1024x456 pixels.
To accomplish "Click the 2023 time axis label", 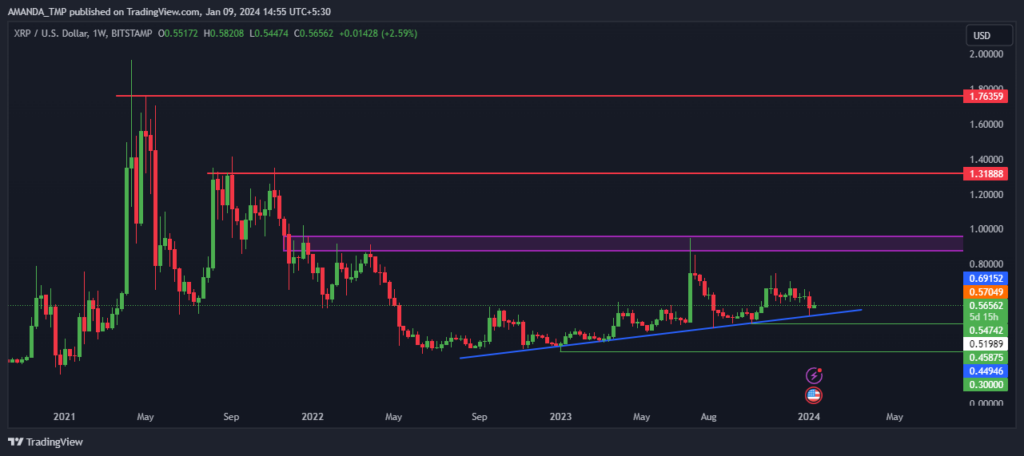I will (560, 416).
